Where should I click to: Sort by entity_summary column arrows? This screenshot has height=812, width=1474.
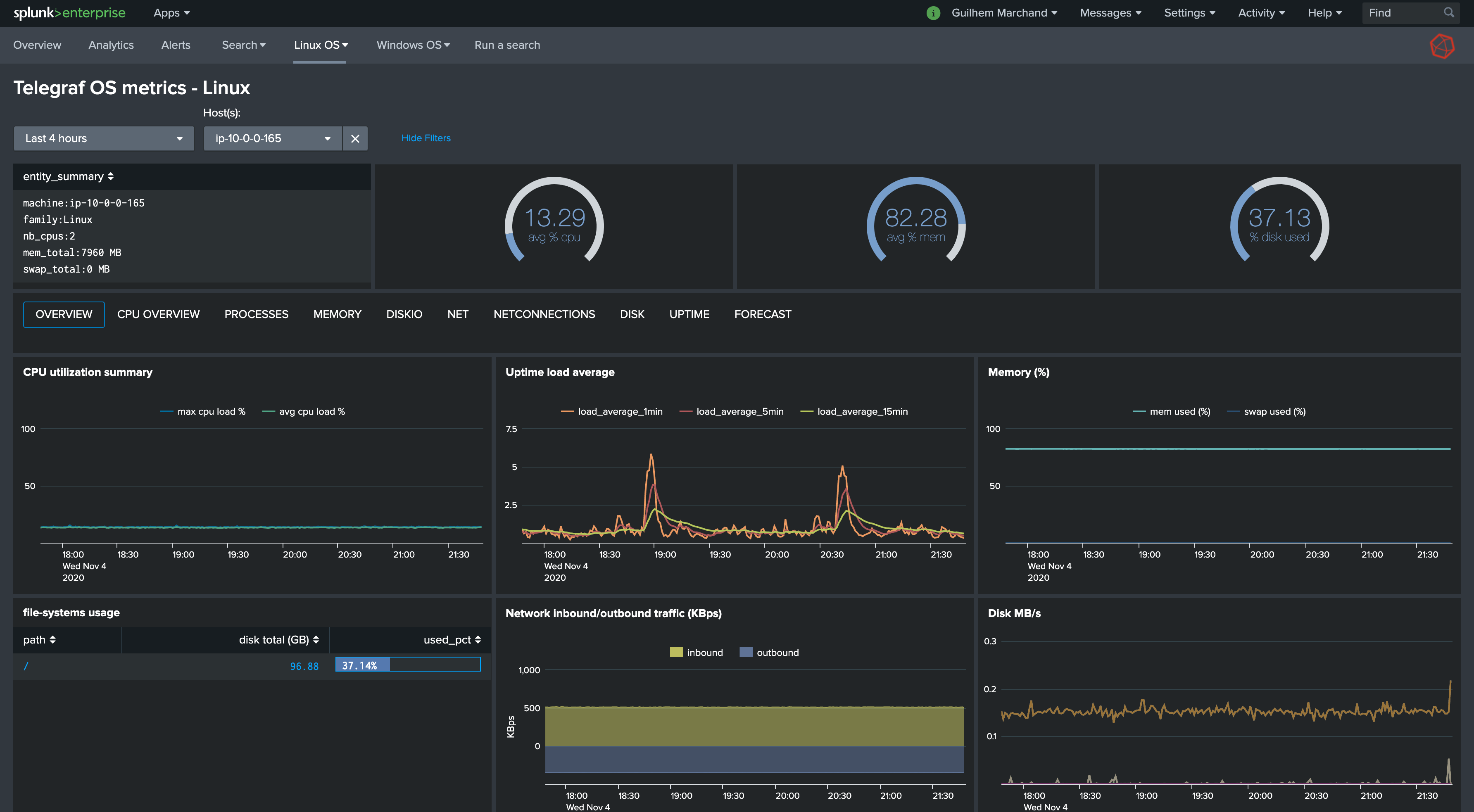point(110,176)
